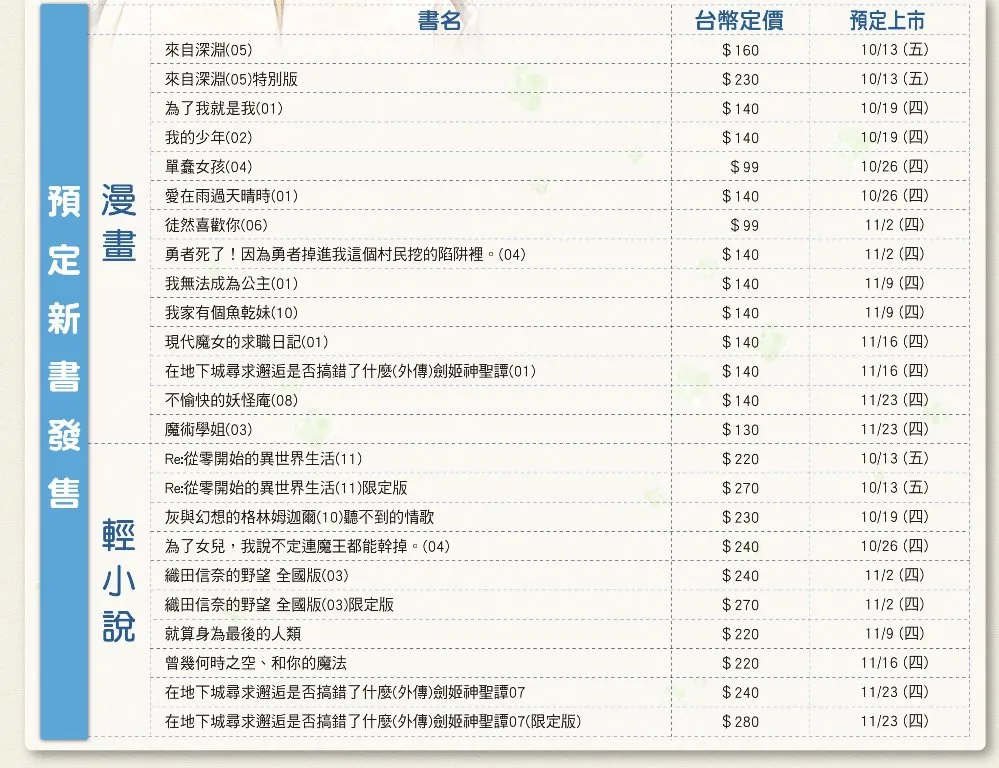Select the release date for 我家有個魚乾妹(10)
This screenshot has height=768, width=999.
pos(895,312)
